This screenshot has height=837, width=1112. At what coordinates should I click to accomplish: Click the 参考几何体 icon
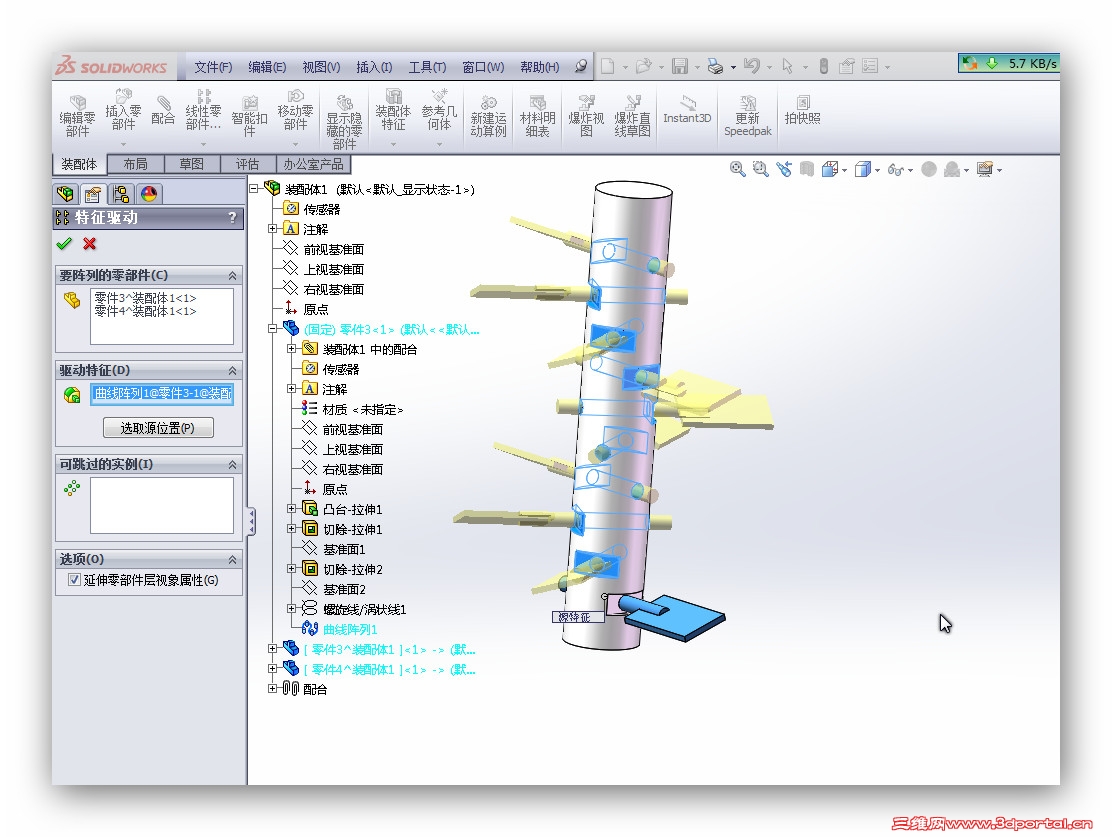click(x=439, y=110)
